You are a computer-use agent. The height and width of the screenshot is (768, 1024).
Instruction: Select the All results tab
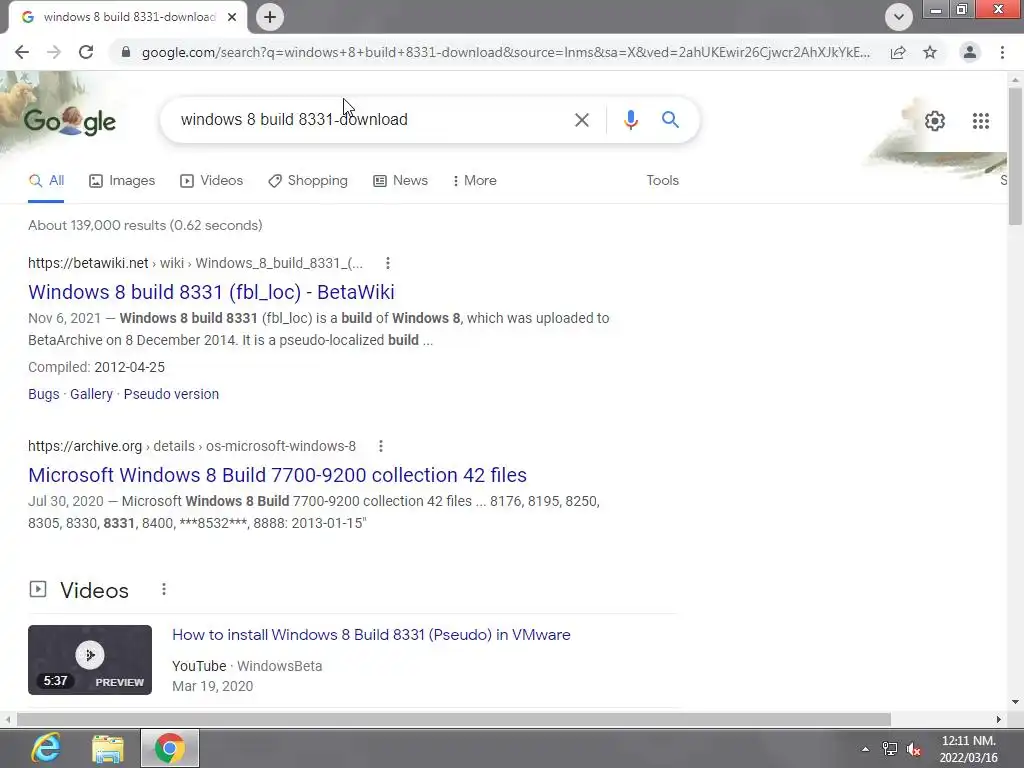[46, 181]
